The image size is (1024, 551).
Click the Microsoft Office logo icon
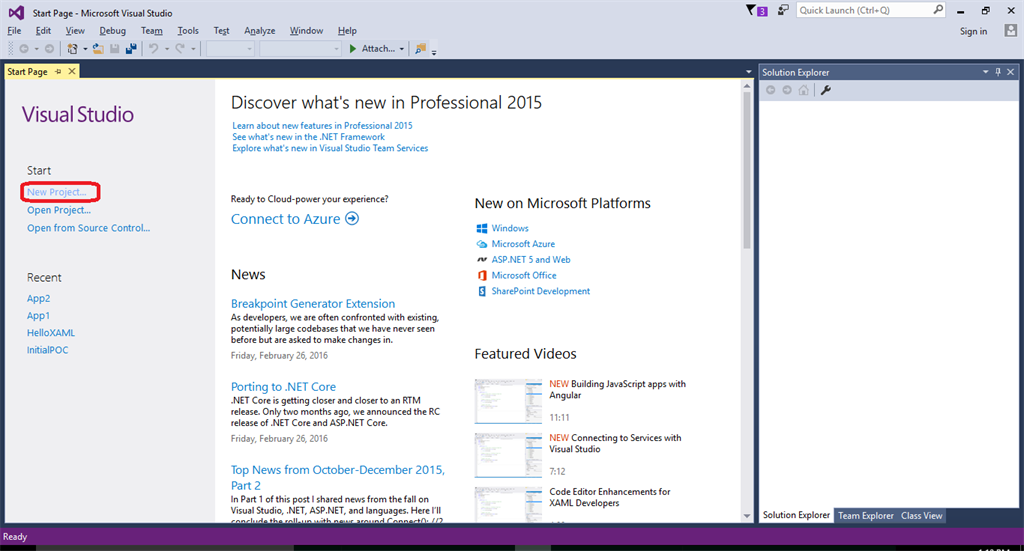(x=482, y=276)
